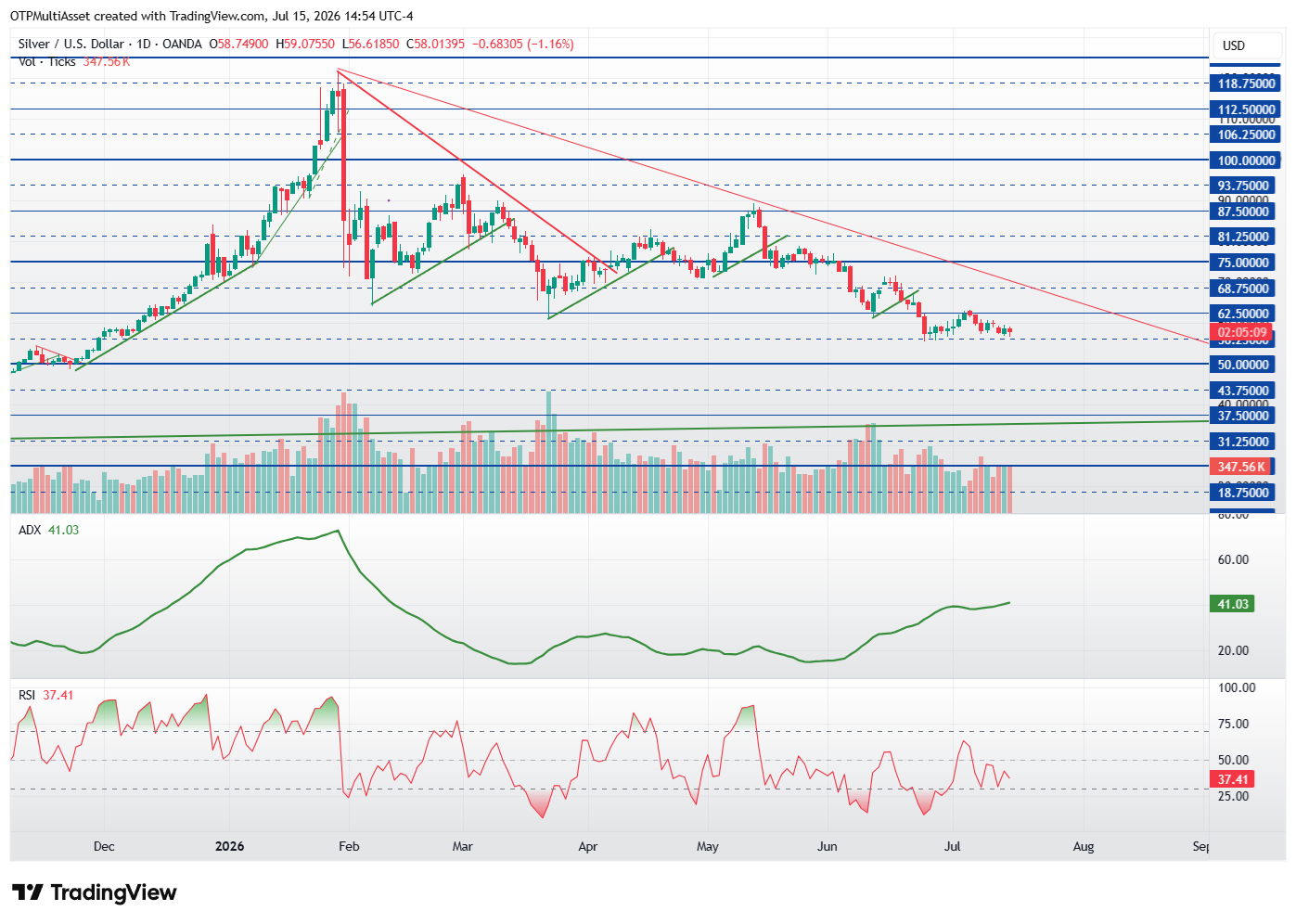The image size is (1296, 924).
Task: Click the 75.00 RSI scale label
Action: (1233, 724)
